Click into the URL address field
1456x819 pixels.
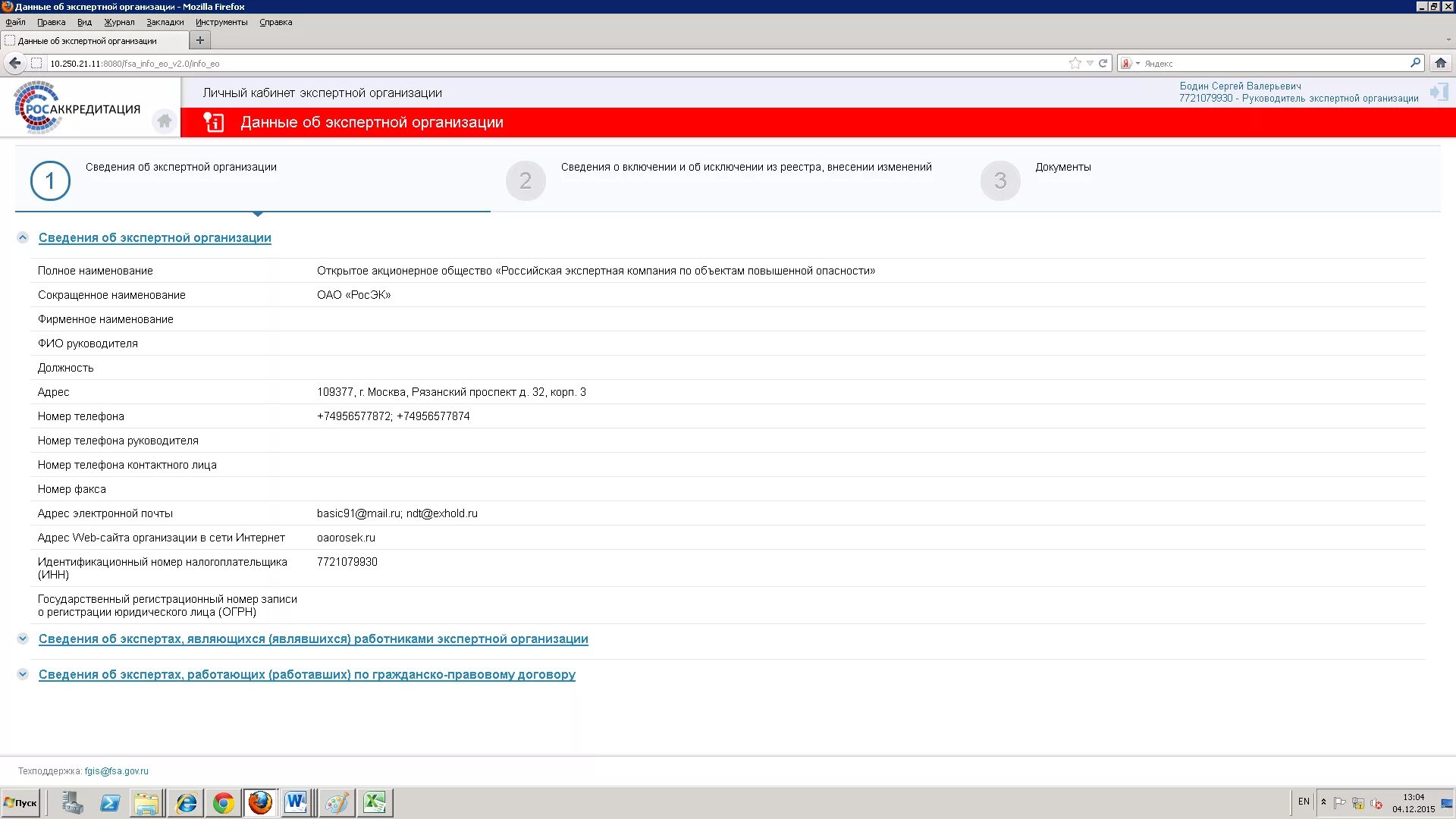[557, 64]
